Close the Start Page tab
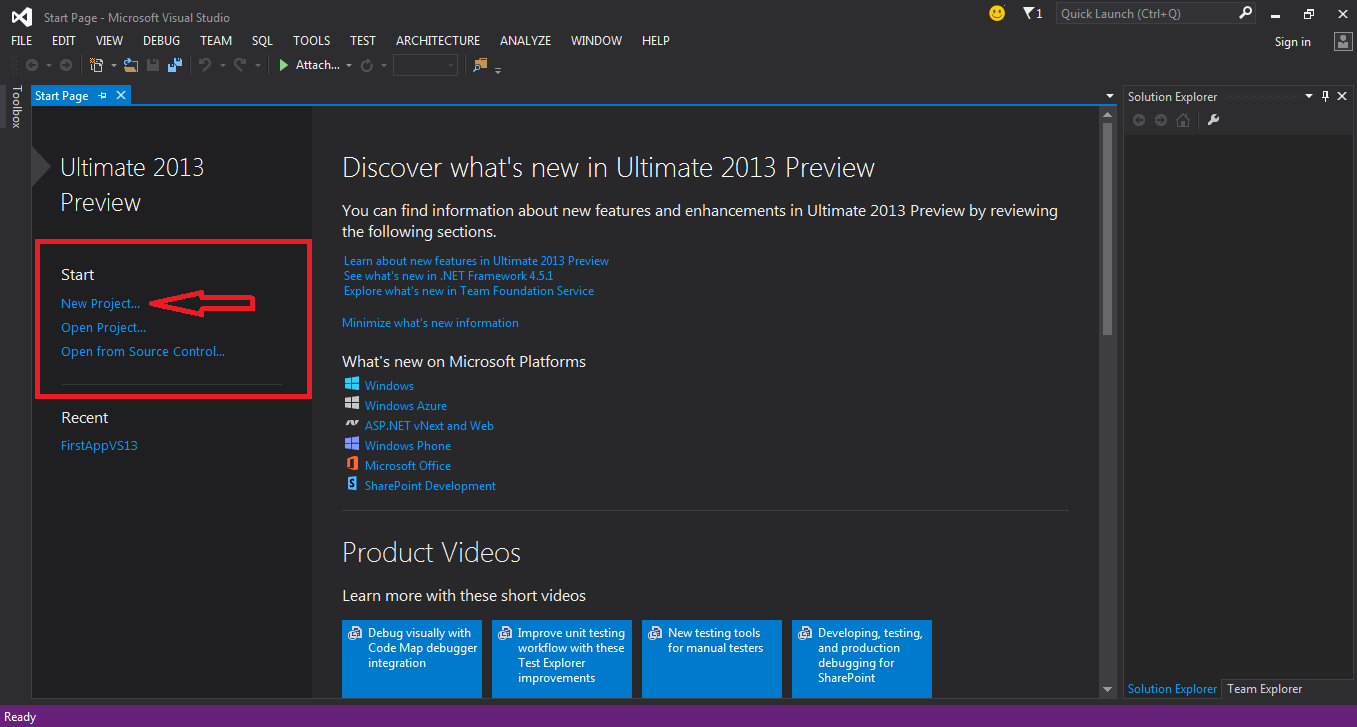The image size is (1357, 727). coord(121,95)
